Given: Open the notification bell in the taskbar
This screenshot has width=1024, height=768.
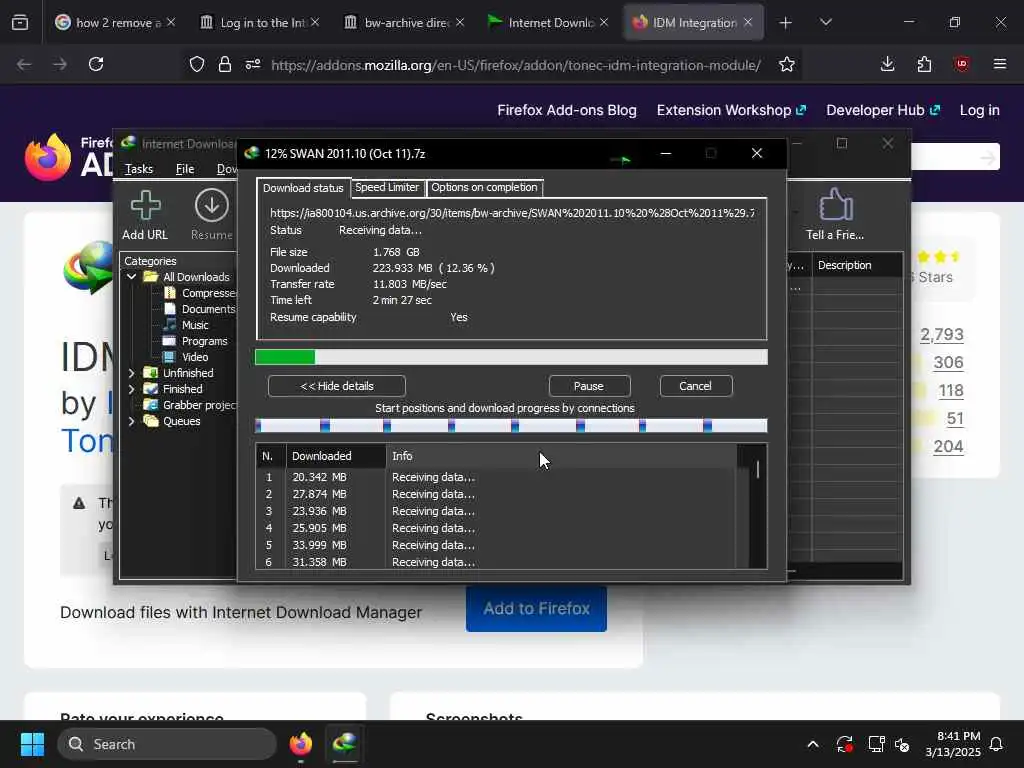Looking at the screenshot, I should tap(997, 744).
